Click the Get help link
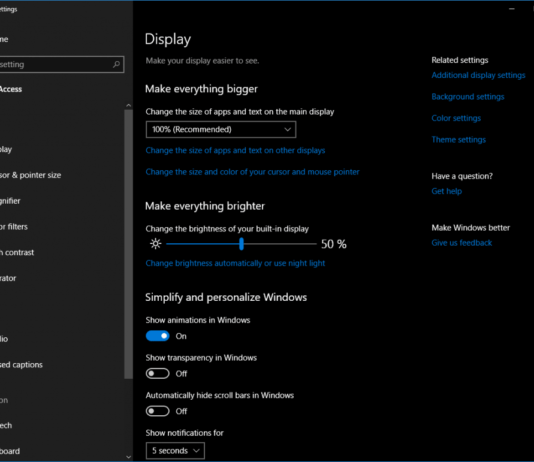This screenshot has width=534, height=462. point(446,191)
